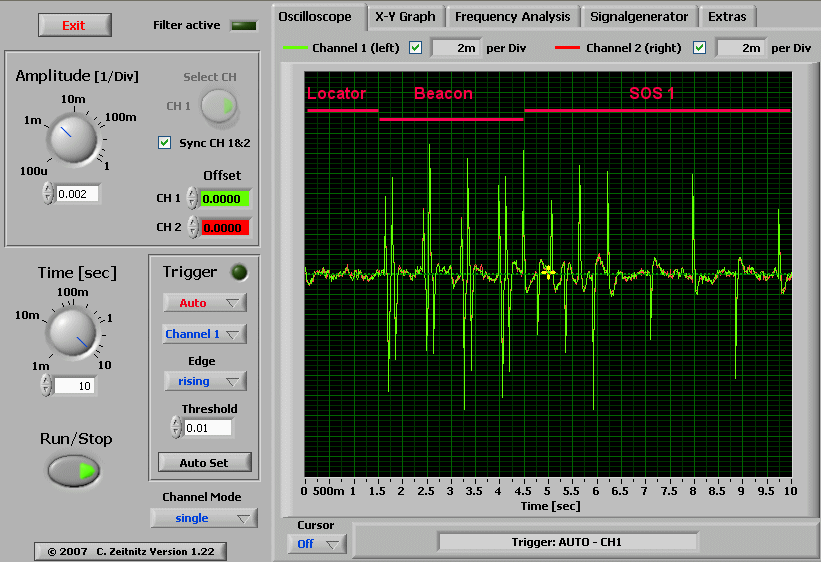Click the 100m mark on Amplitude dial
821x562 pixels.
(121, 117)
